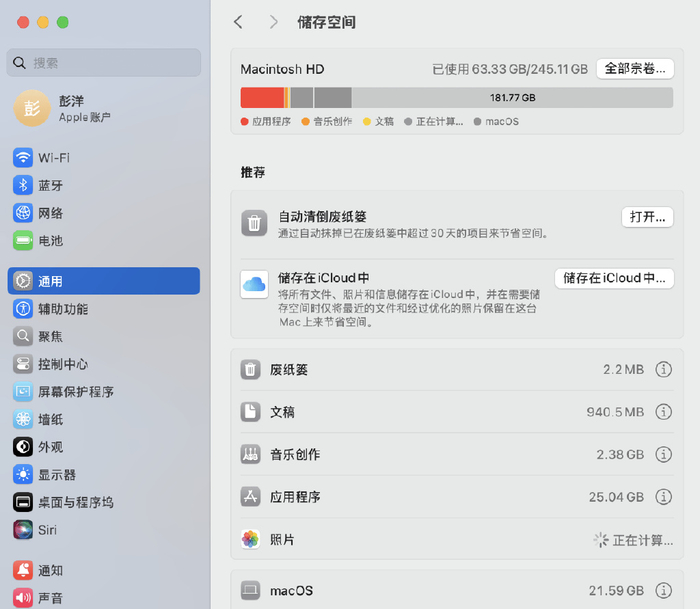Click the 照片 Photos row icon
This screenshot has width=700, height=609.
pyautogui.click(x=250, y=539)
